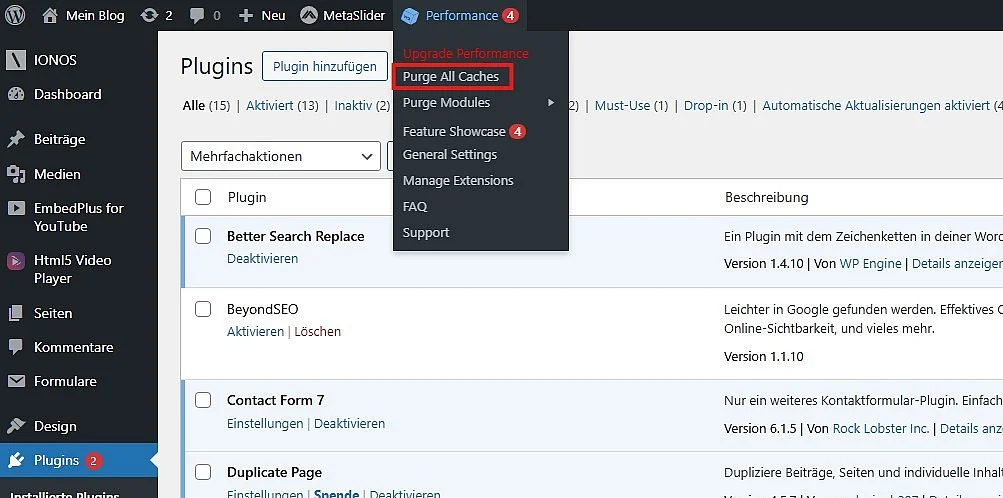Click the Spende link for Duplicate Page

click(x=336, y=494)
